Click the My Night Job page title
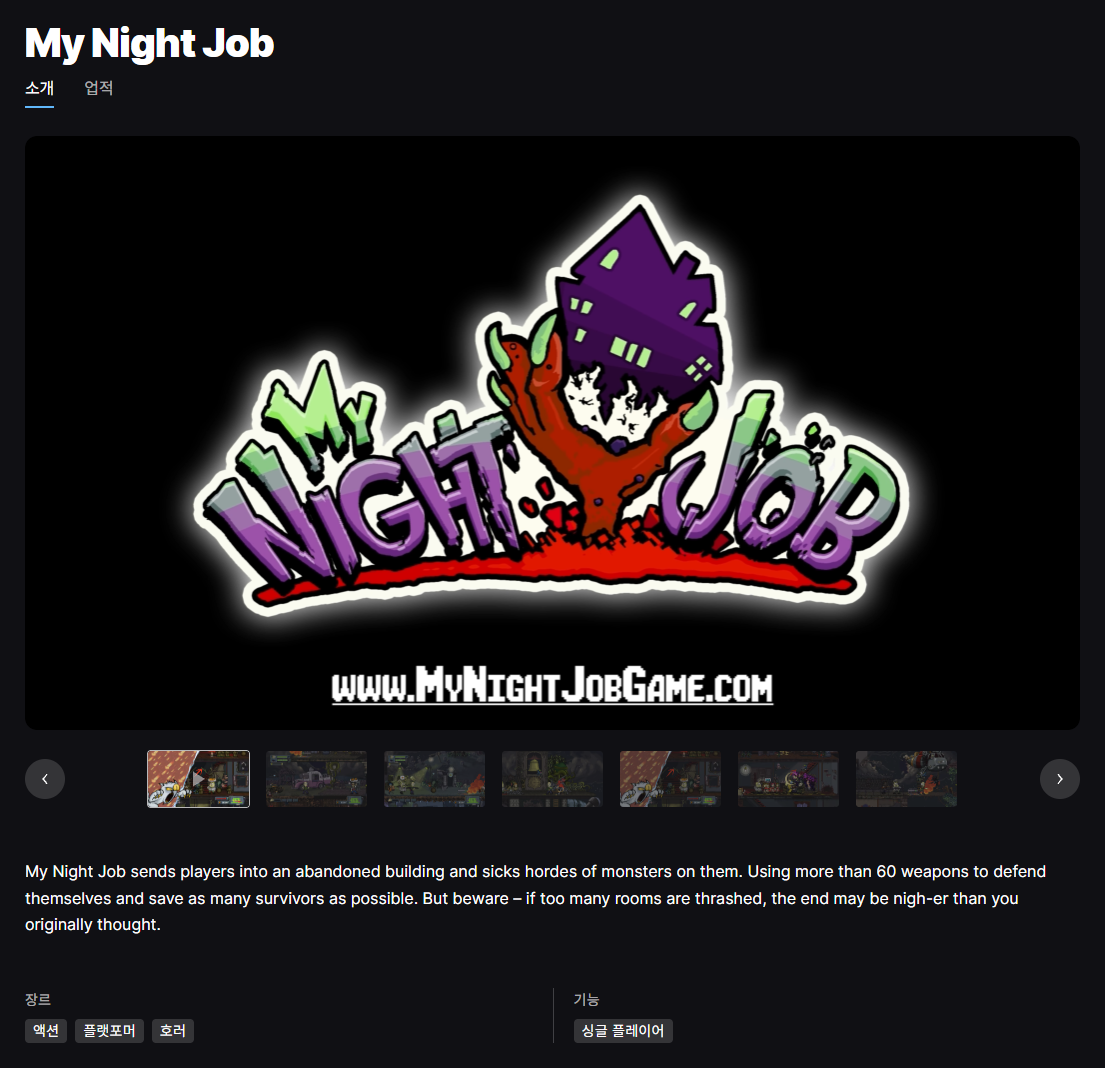This screenshot has width=1105, height=1068. [x=149, y=43]
